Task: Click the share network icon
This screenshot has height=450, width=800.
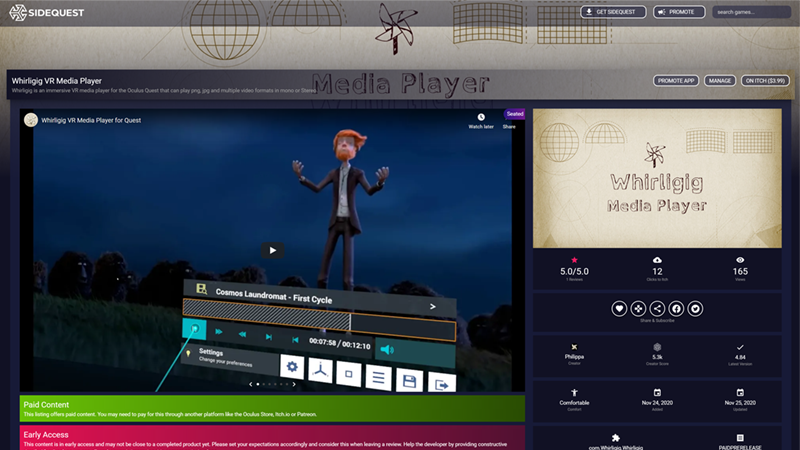Action: pos(657,308)
